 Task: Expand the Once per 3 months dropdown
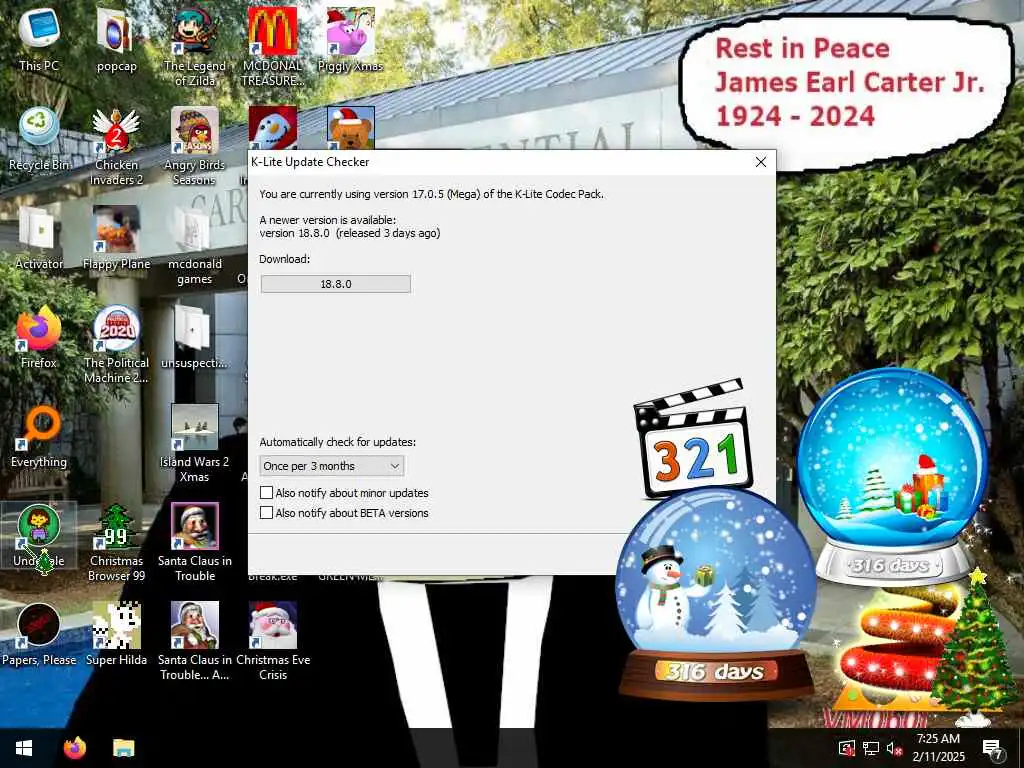coord(332,466)
